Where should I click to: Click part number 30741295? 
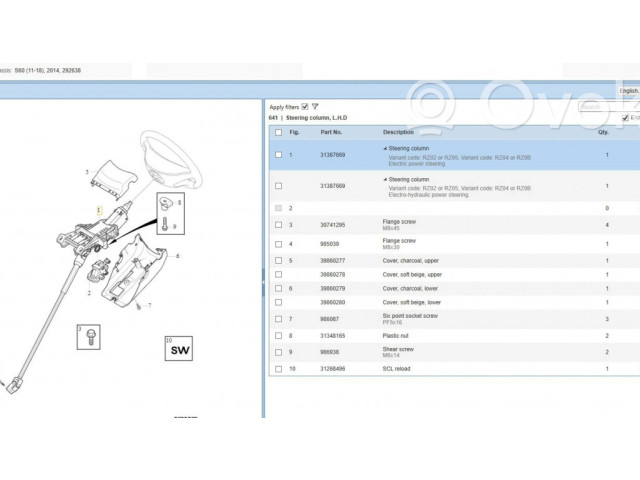pos(332,225)
